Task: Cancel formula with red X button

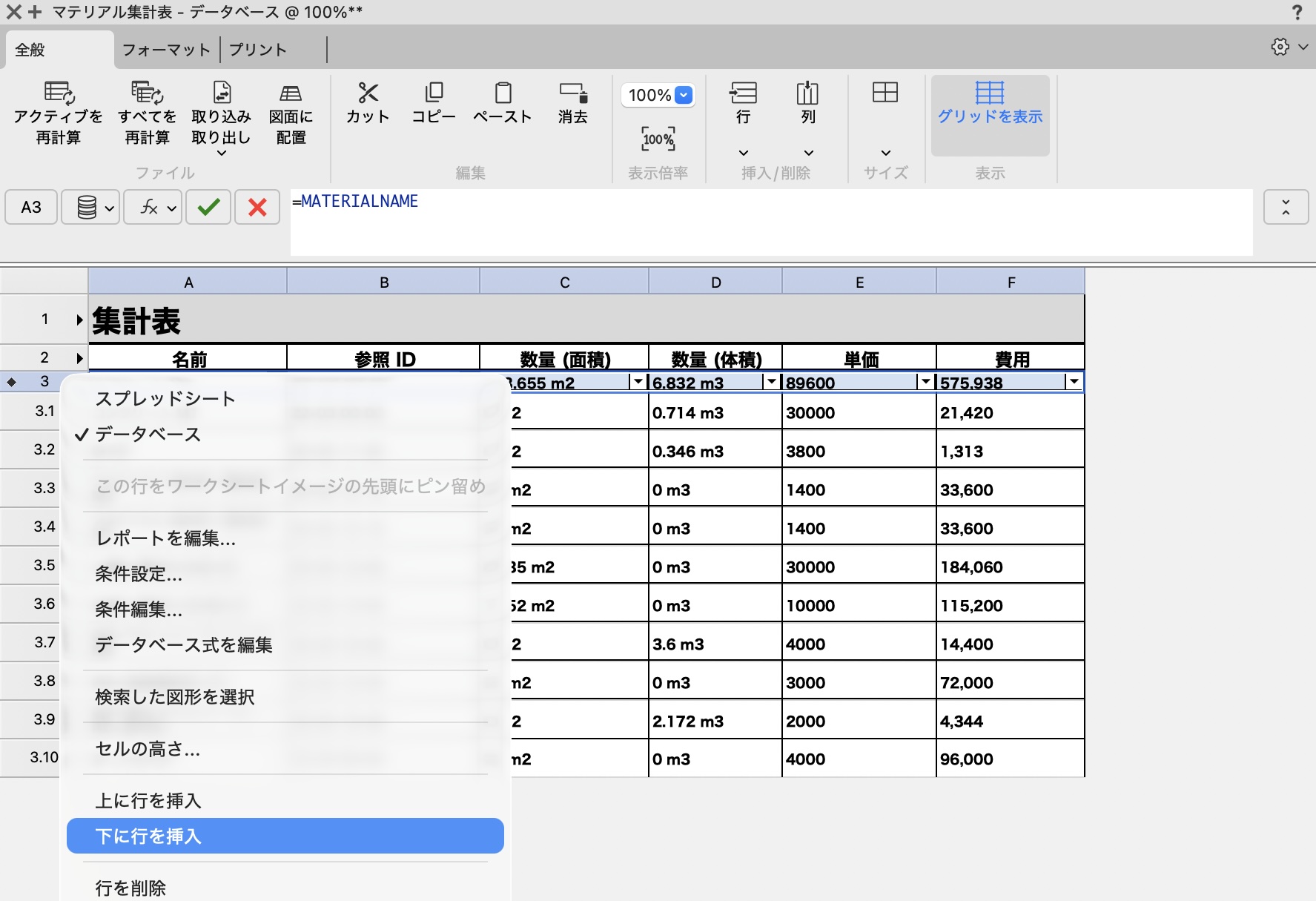Action: (x=257, y=207)
